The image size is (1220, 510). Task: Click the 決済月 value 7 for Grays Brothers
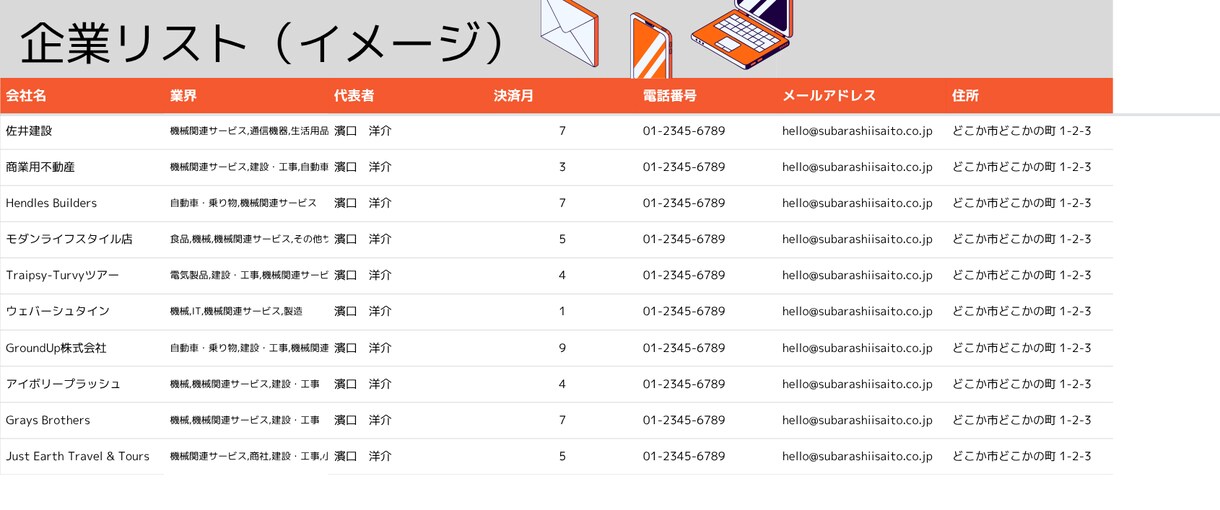pyautogui.click(x=562, y=420)
